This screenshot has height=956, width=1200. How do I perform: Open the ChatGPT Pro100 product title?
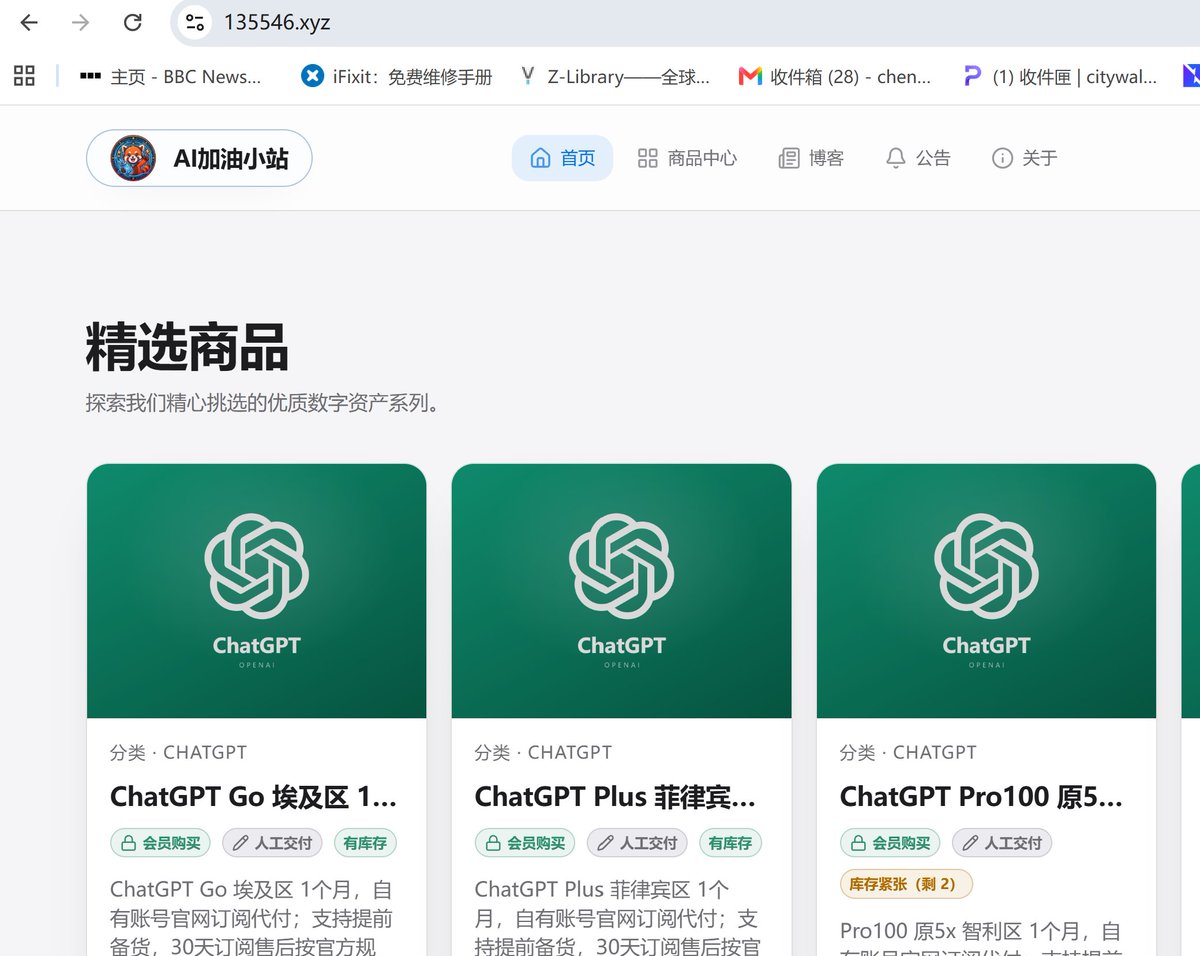click(x=981, y=797)
